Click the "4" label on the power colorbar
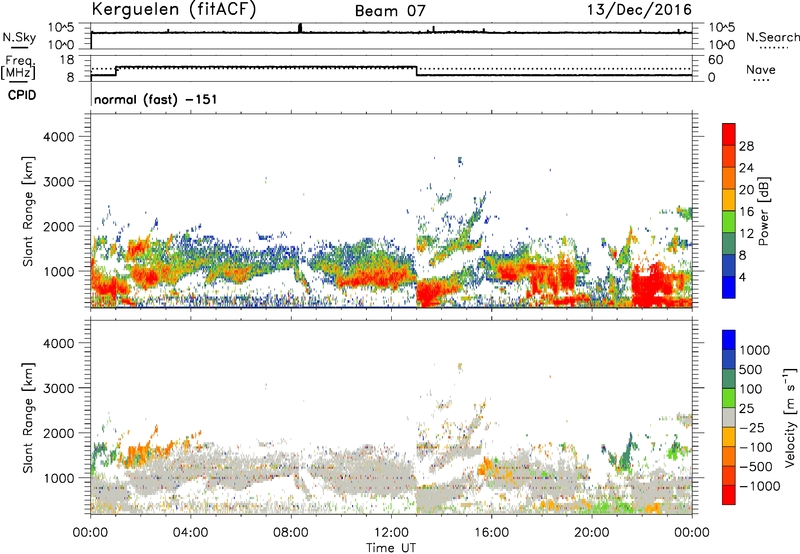The height and width of the screenshot is (554, 800). tap(742, 278)
